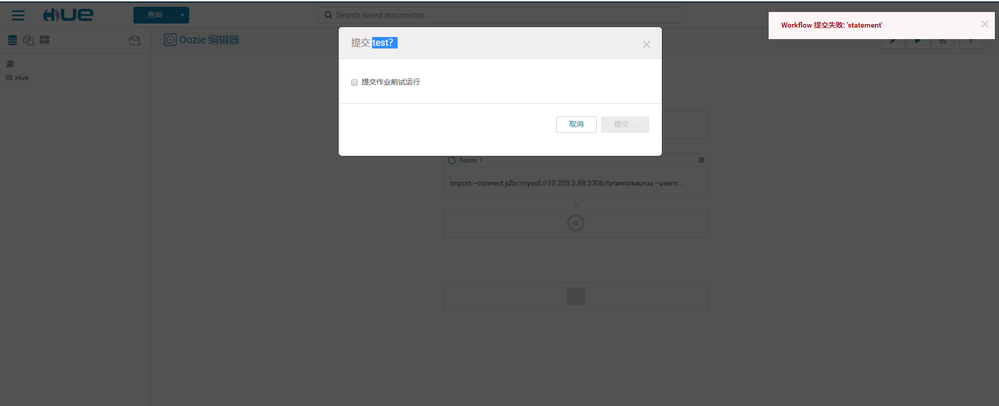This screenshot has height=406, width=999.
Task: Dismiss the Workflow 提交失败 error notification
Action: (985, 24)
